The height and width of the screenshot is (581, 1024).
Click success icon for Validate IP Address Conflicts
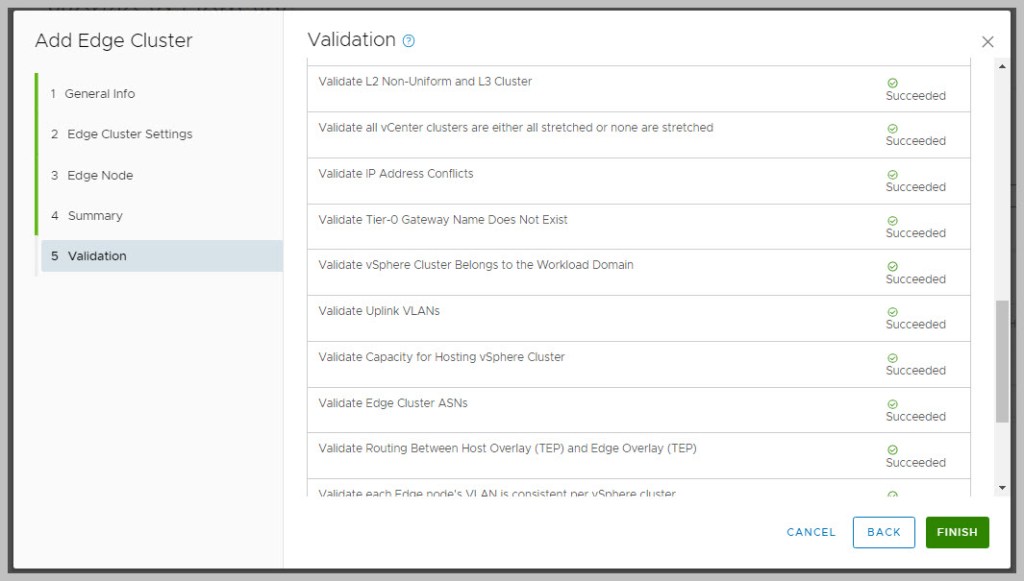[x=892, y=175]
